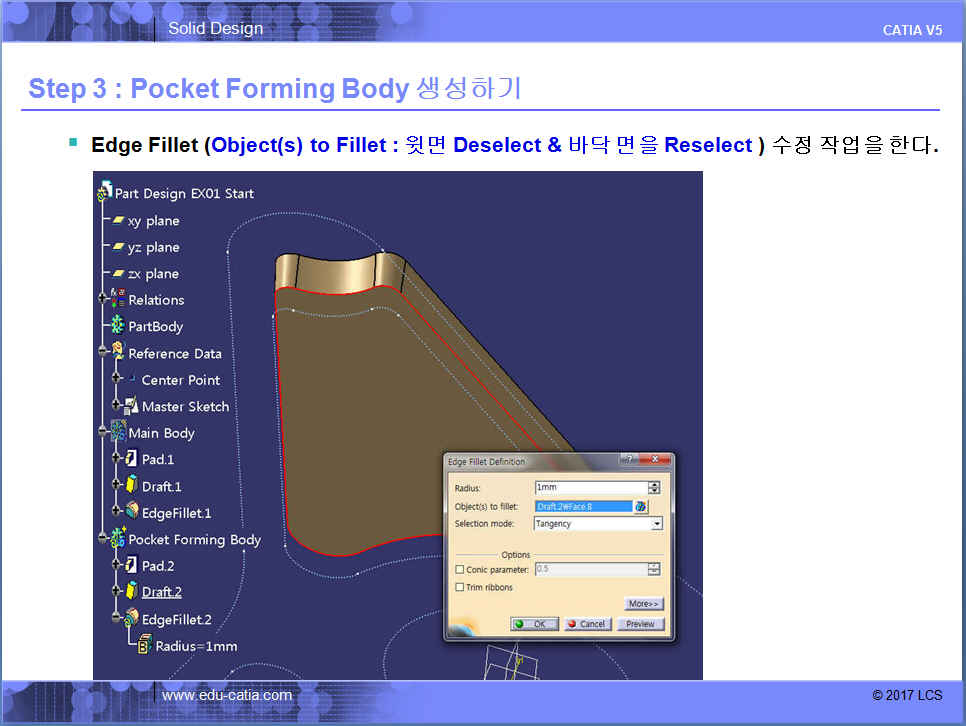Select Radius=1mm parameter in tree
This screenshot has width=966, height=726.
(196, 646)
